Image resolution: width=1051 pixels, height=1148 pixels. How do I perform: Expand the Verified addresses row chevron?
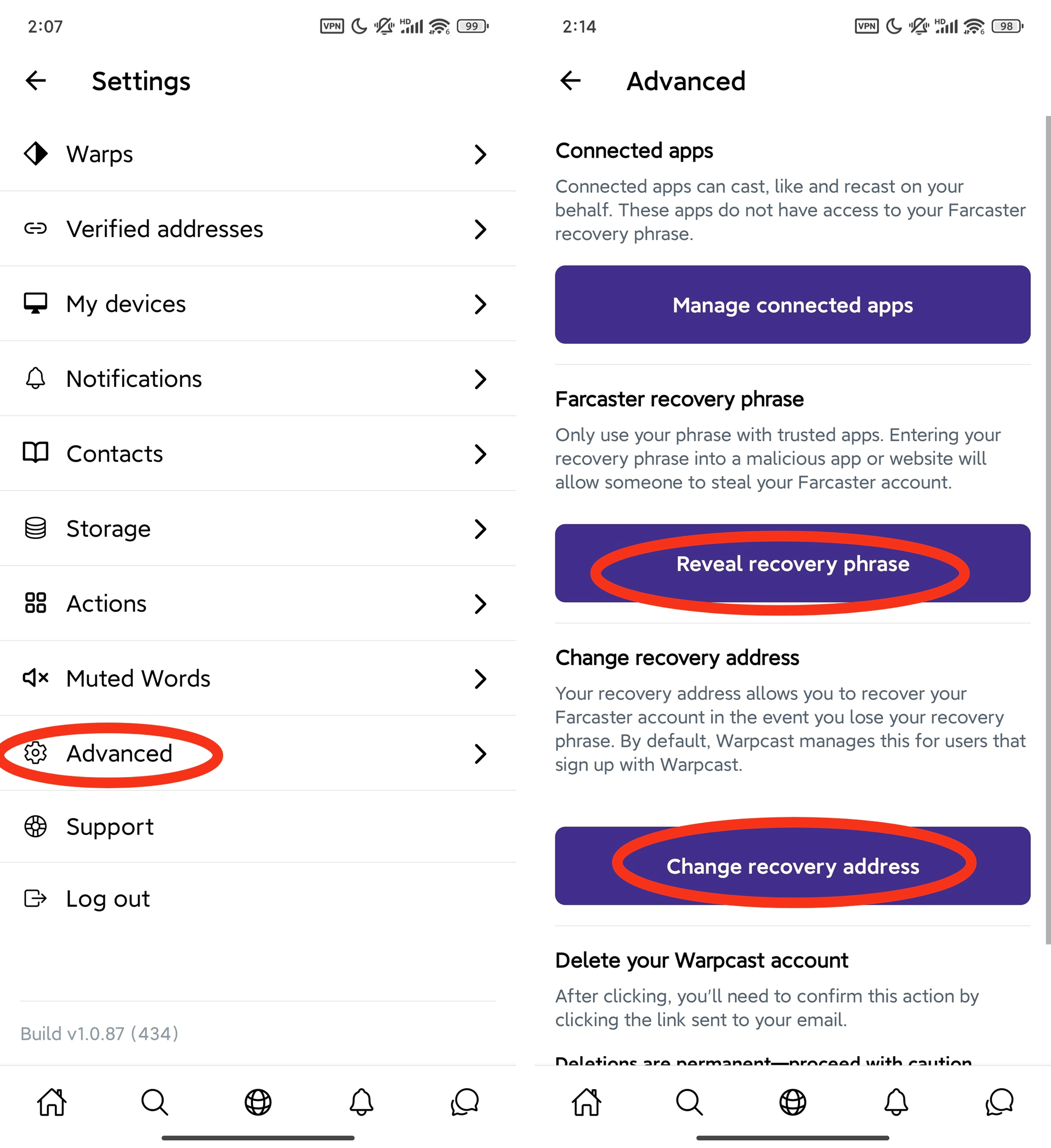click(481, 229)
